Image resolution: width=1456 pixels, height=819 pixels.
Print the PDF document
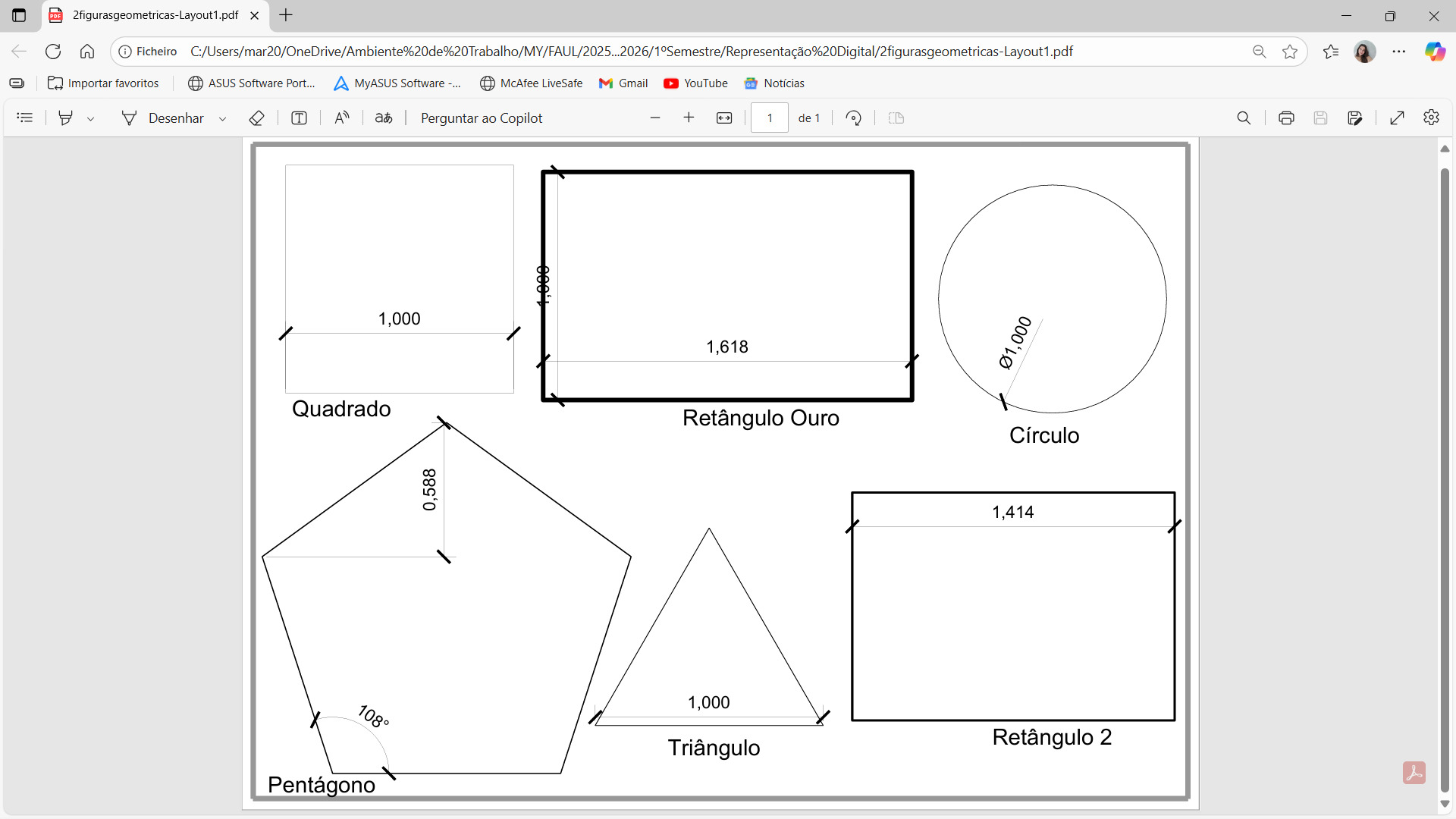coord(1286,118)
